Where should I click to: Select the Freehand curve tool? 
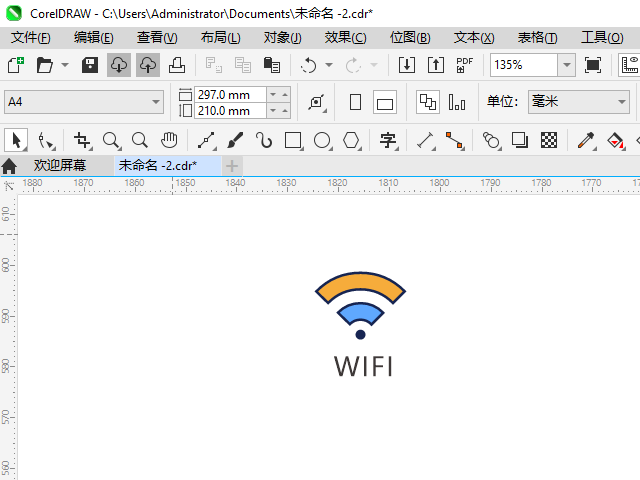pos(207,141)
